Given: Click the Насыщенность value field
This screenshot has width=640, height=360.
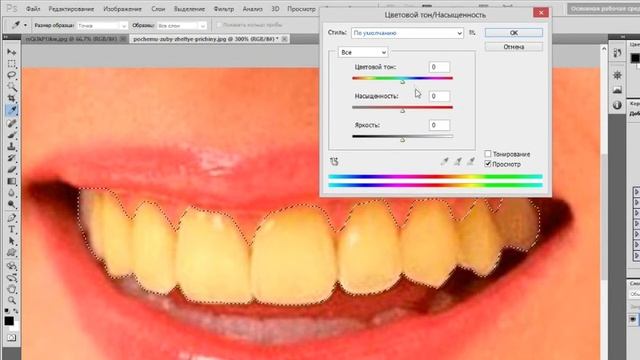Looking at the screenshot, I should [x=439, y=96].
